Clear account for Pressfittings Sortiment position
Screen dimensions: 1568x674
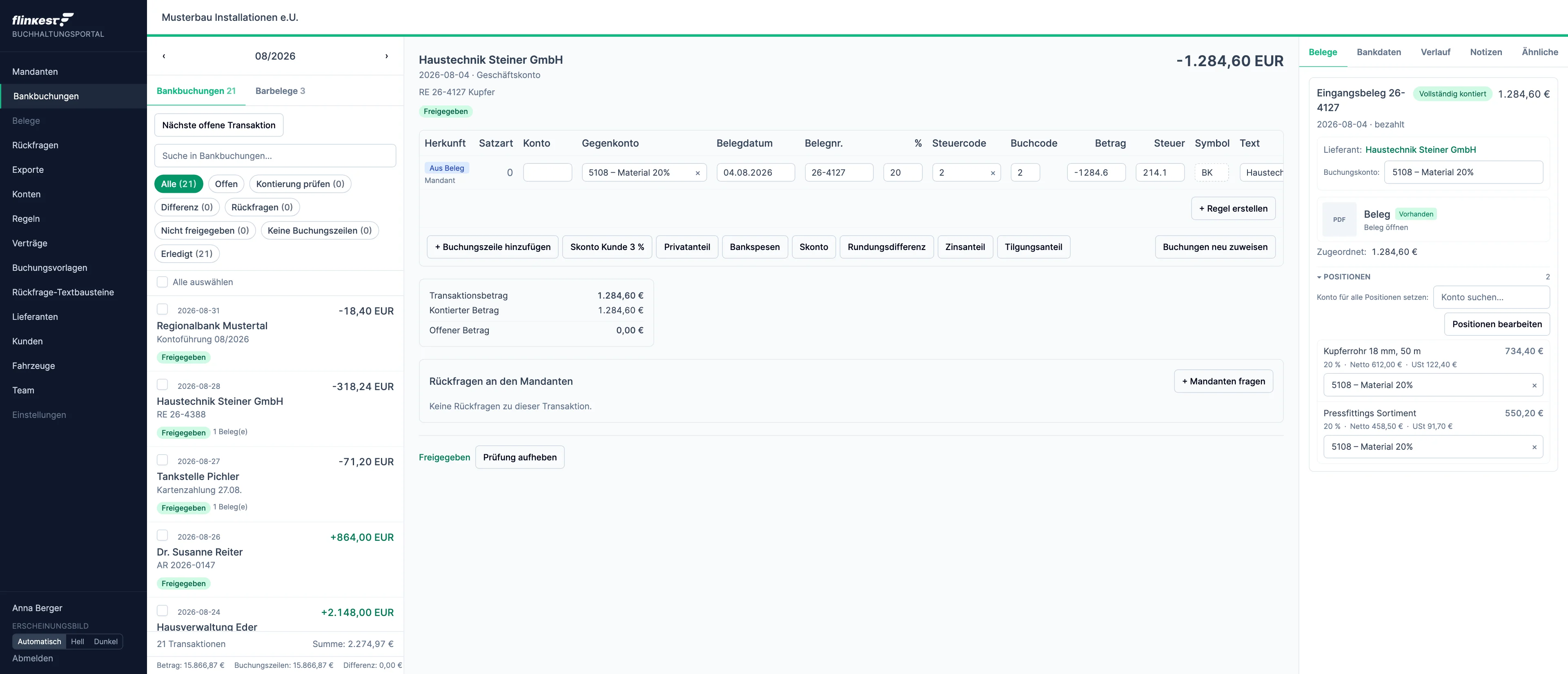pos(1534,447)
